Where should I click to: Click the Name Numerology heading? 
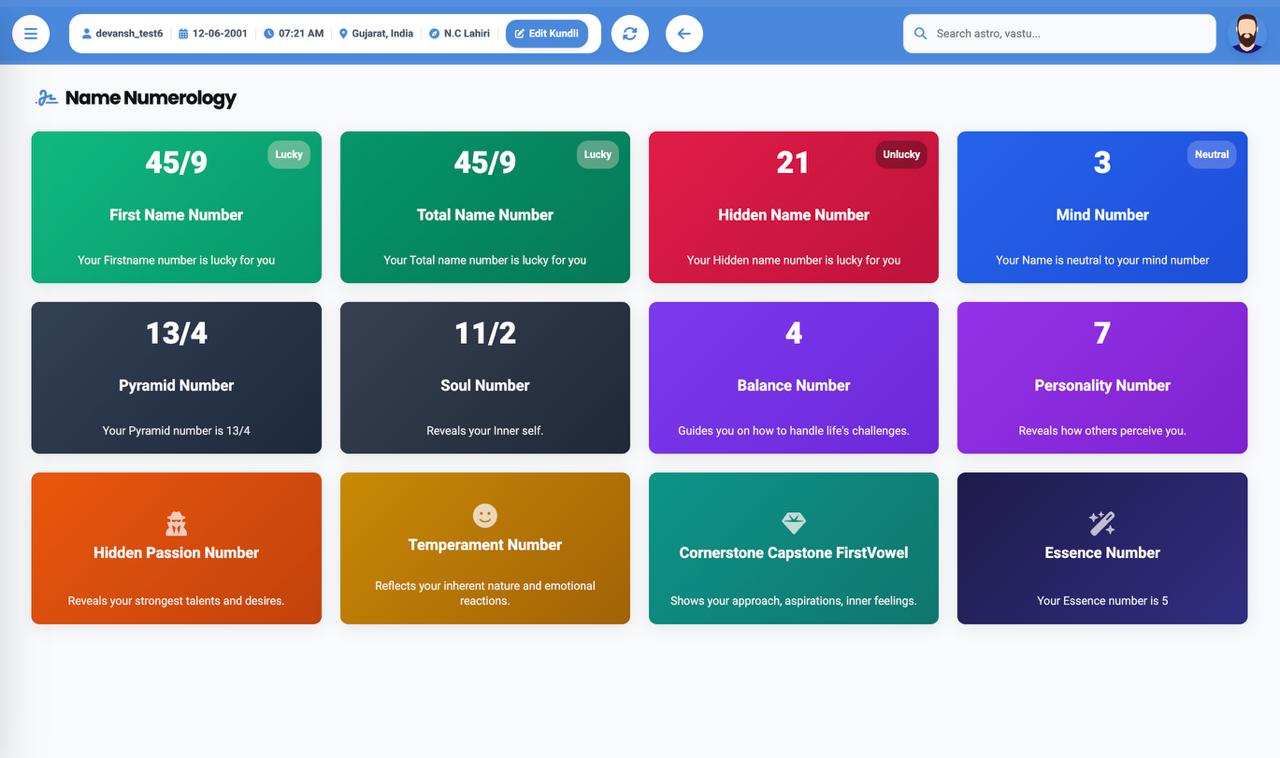pyautogui.click(x=151, y=98)
